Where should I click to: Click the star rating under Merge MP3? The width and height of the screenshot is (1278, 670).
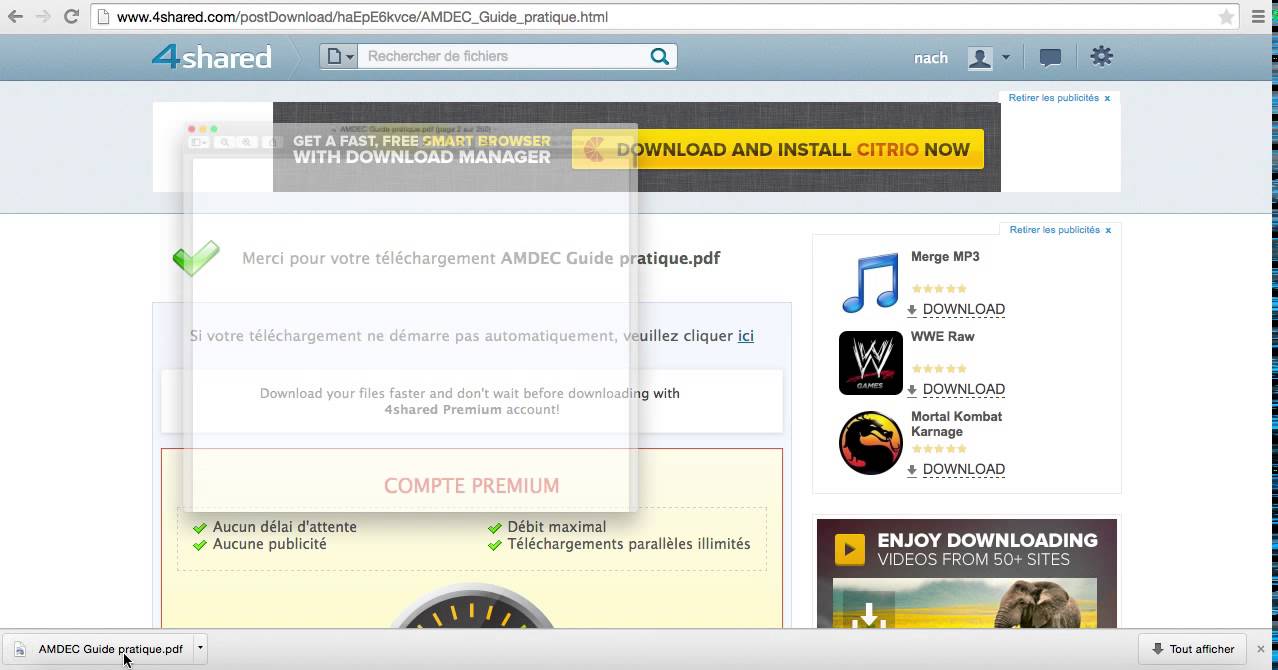[x=939, y=289]
